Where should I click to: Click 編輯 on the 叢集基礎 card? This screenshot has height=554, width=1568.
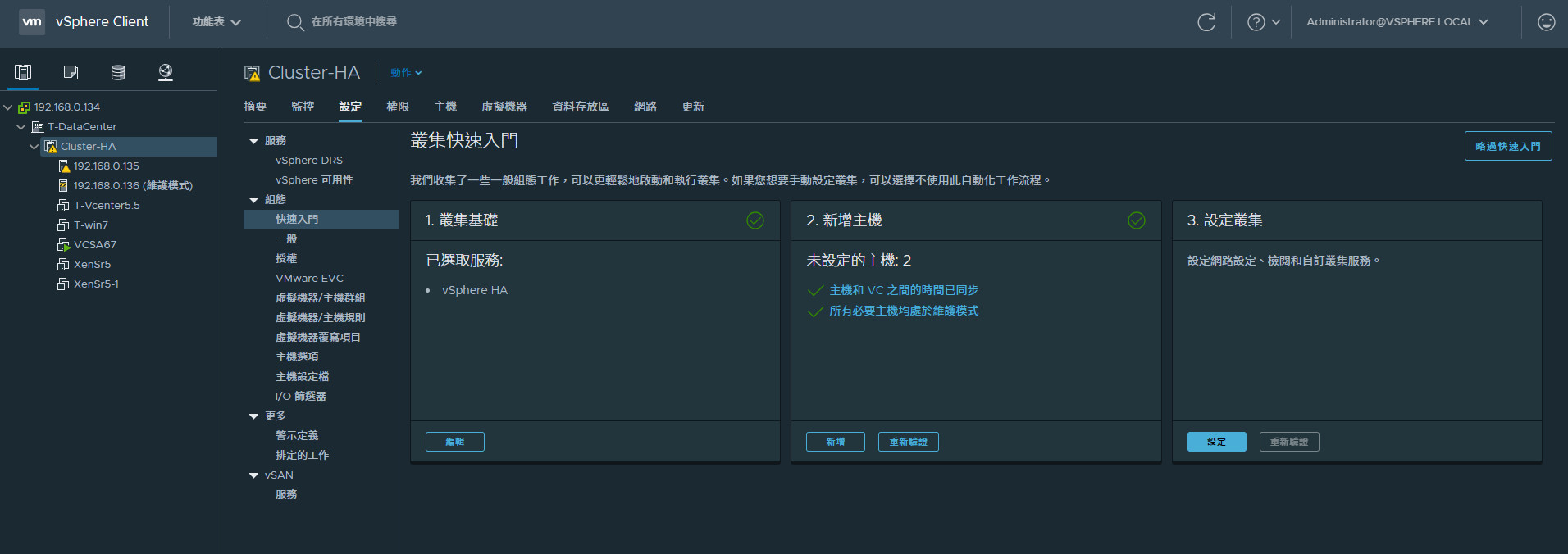tap(455, 442)
